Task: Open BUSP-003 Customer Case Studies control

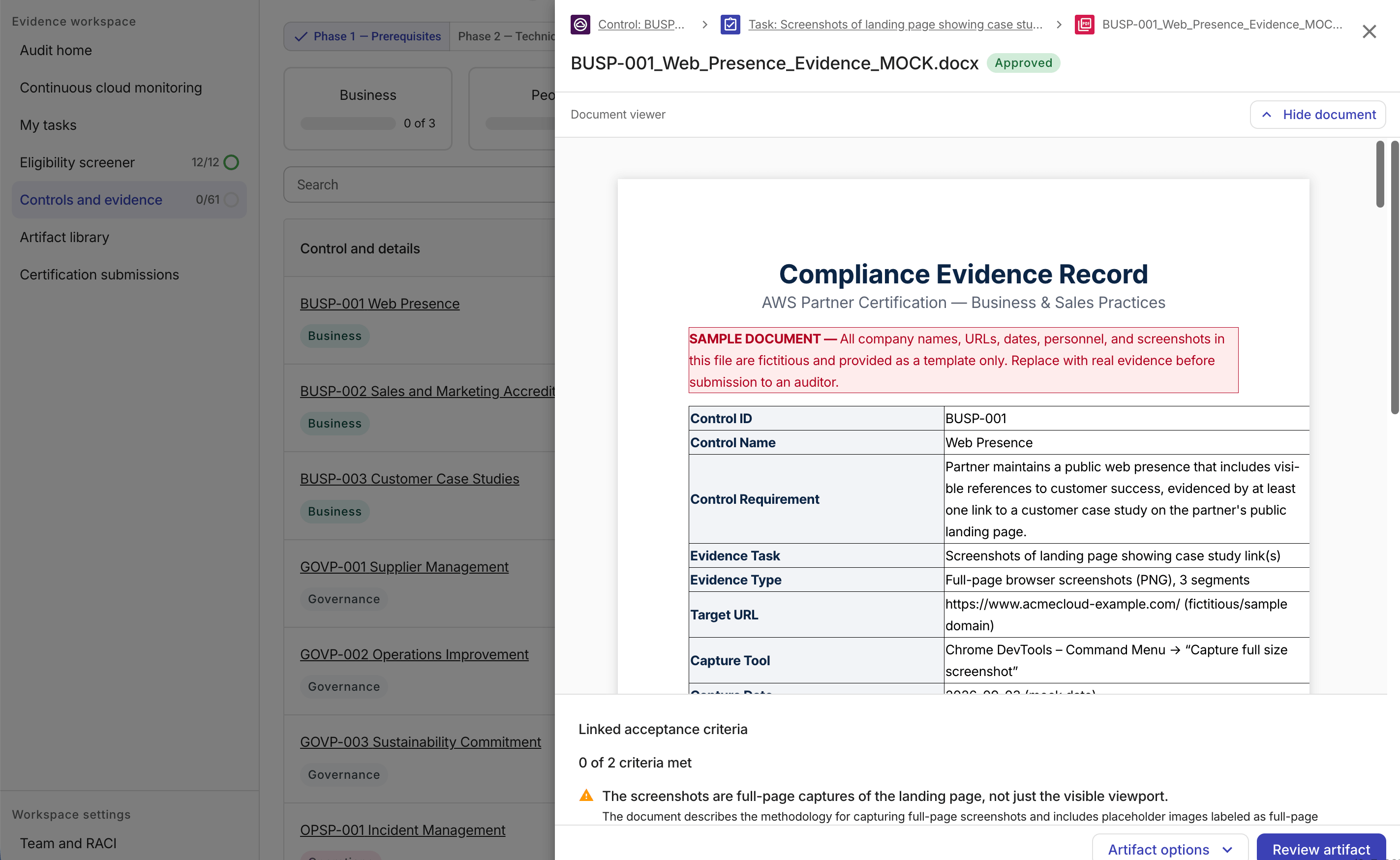Action: (409, 479)
